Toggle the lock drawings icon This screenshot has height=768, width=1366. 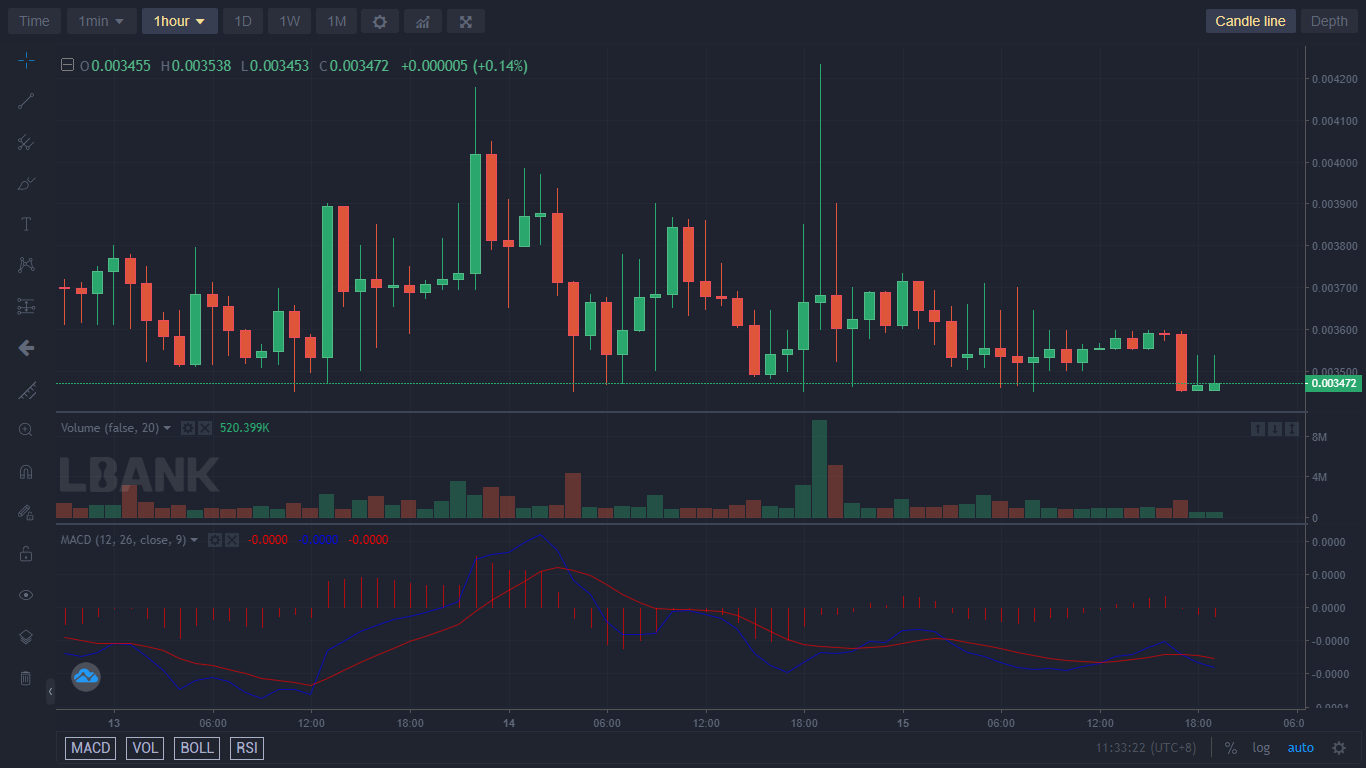pyautogui.click(x=26, y=554)
